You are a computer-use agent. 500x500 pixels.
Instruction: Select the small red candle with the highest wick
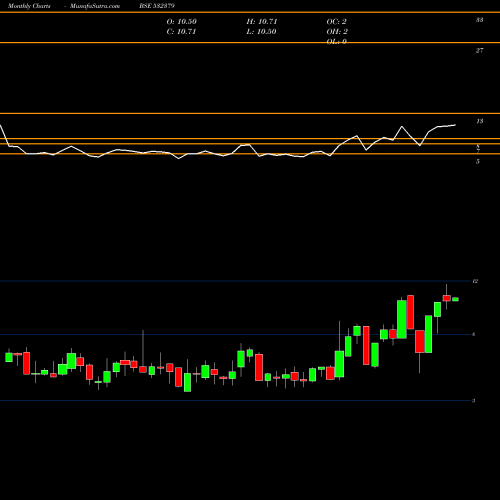[447, 297]
